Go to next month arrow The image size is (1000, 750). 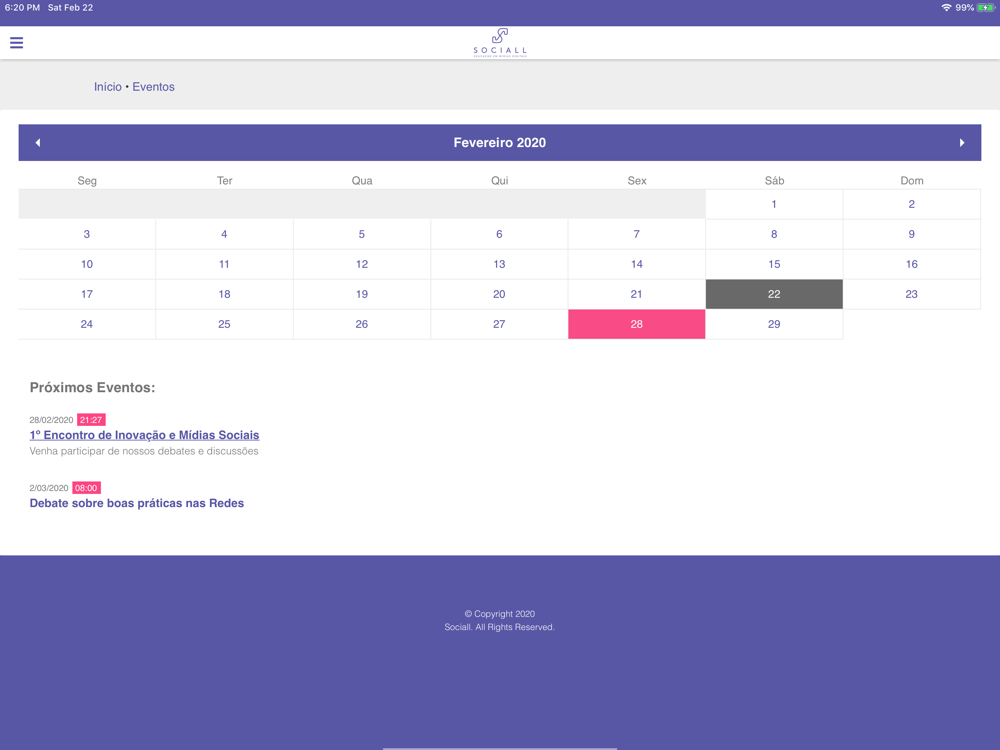[962, 142]
